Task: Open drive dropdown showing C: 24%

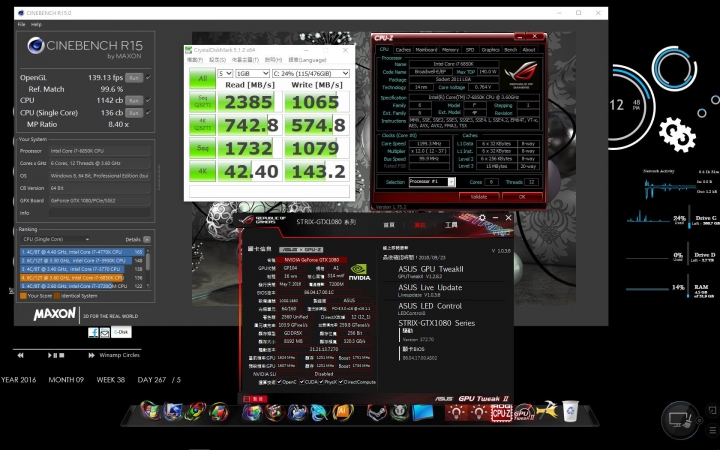Action: pos(311,73)
